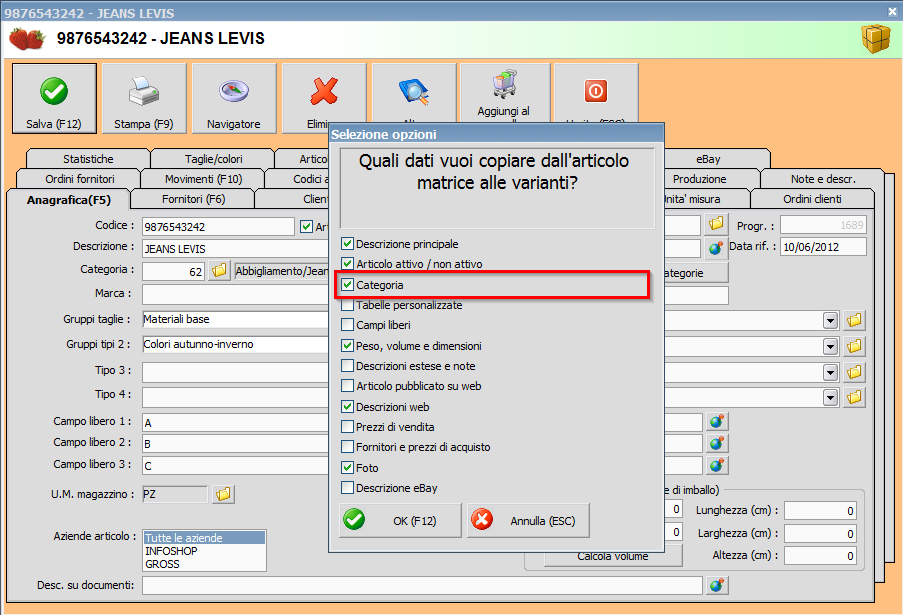Click the yellow boxes icon in header
This screenshot has width=903, height=615.
[876, 39]
